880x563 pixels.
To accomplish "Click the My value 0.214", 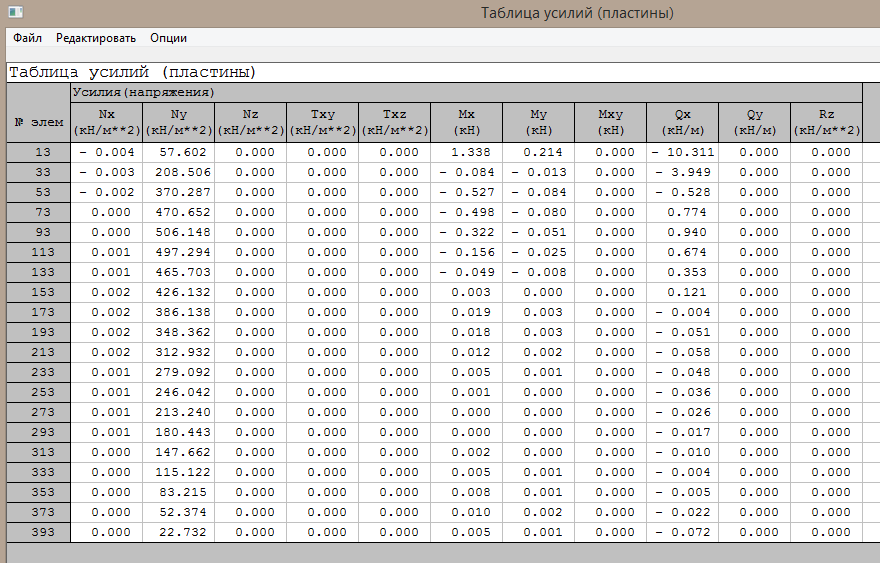I will [x=538, y=152].
